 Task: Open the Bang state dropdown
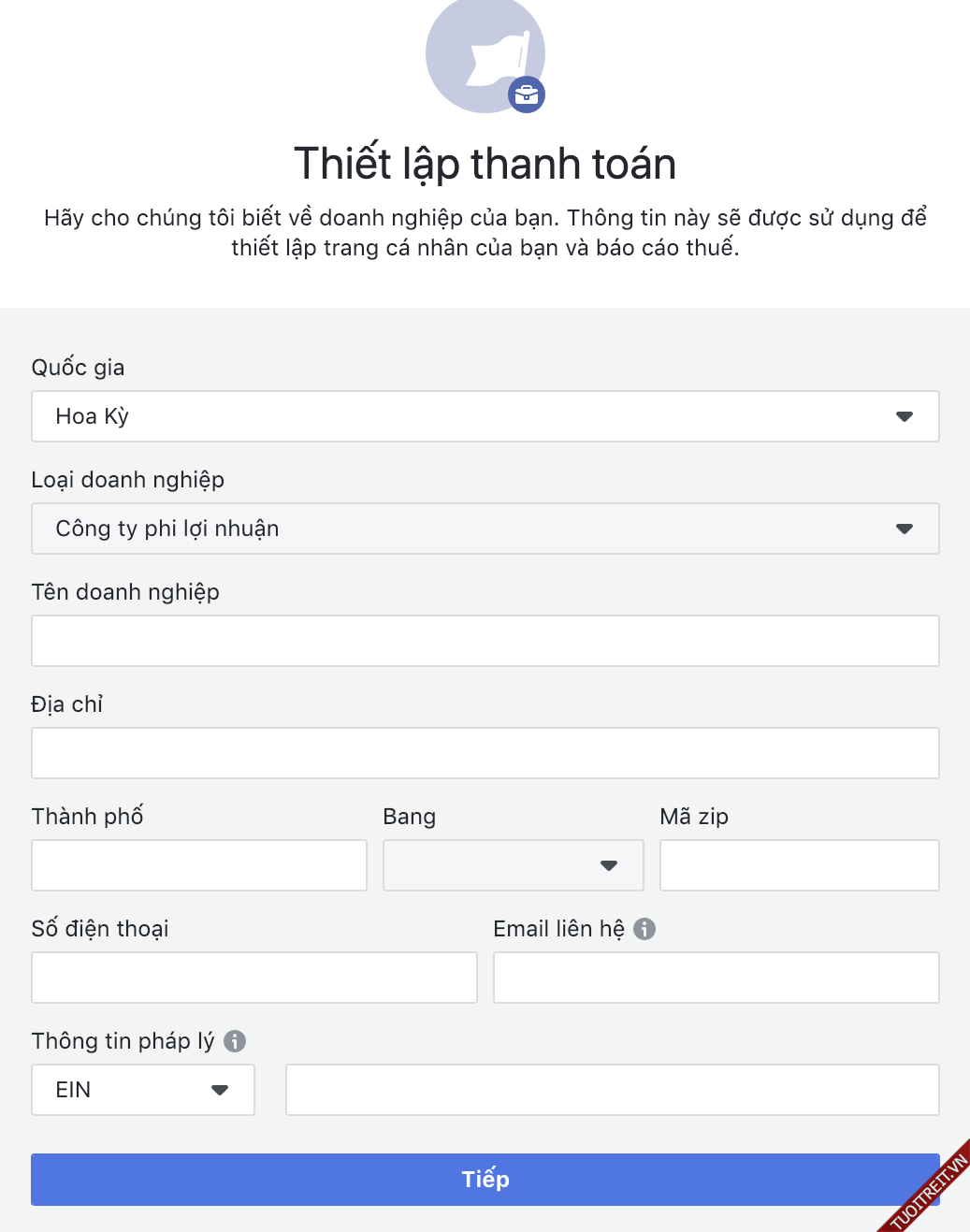tap(513, 865)
